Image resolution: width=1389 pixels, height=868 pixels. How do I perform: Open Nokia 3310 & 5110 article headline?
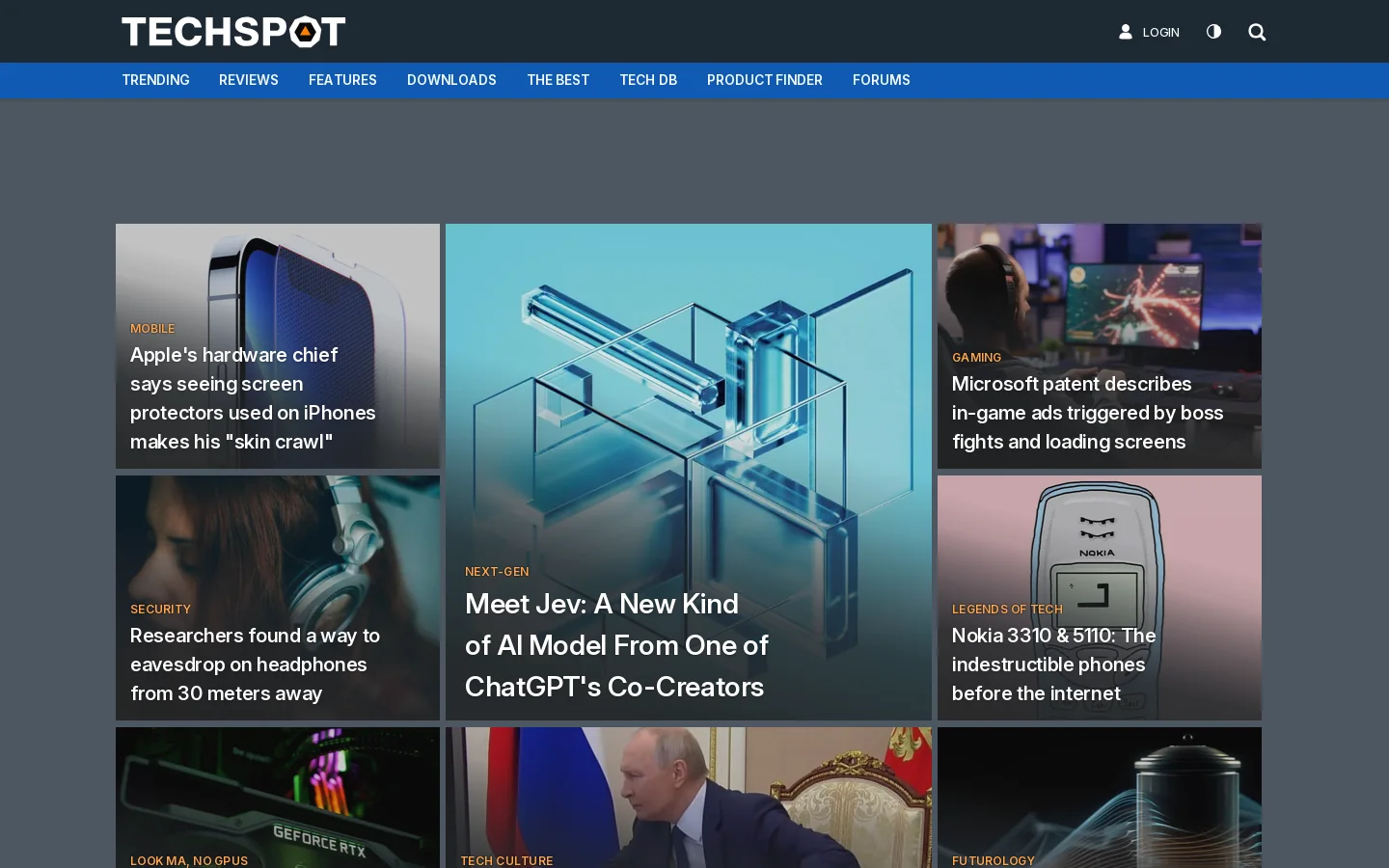1054,665
